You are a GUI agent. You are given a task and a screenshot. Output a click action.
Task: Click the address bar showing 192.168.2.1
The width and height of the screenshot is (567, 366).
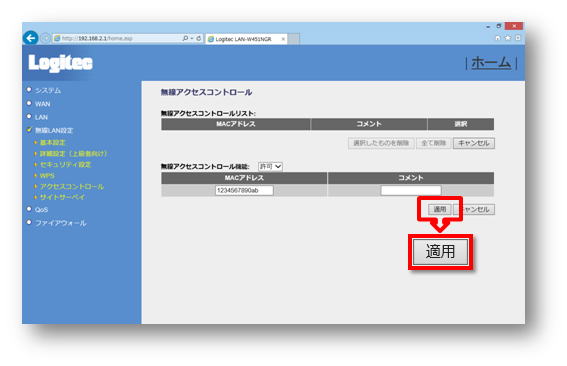pyautogui.click(x=116, y=38)
